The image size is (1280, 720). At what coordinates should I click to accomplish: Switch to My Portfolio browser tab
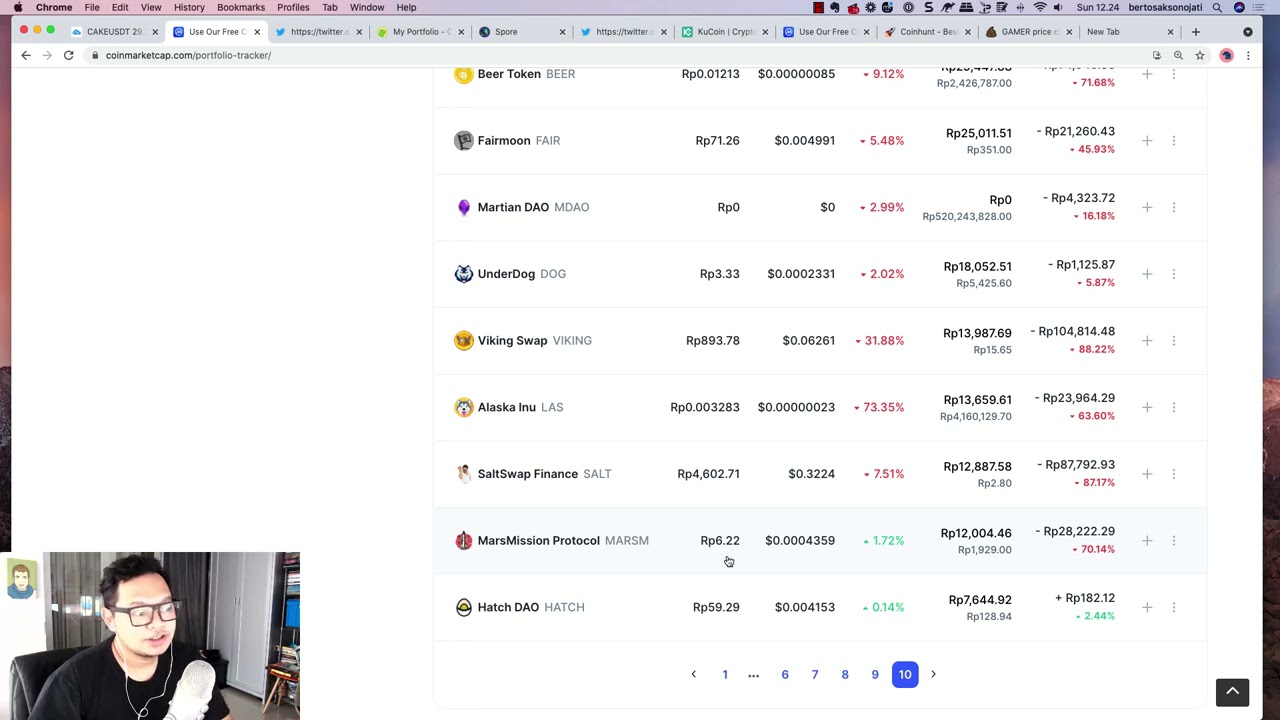(x=420, y=32)
